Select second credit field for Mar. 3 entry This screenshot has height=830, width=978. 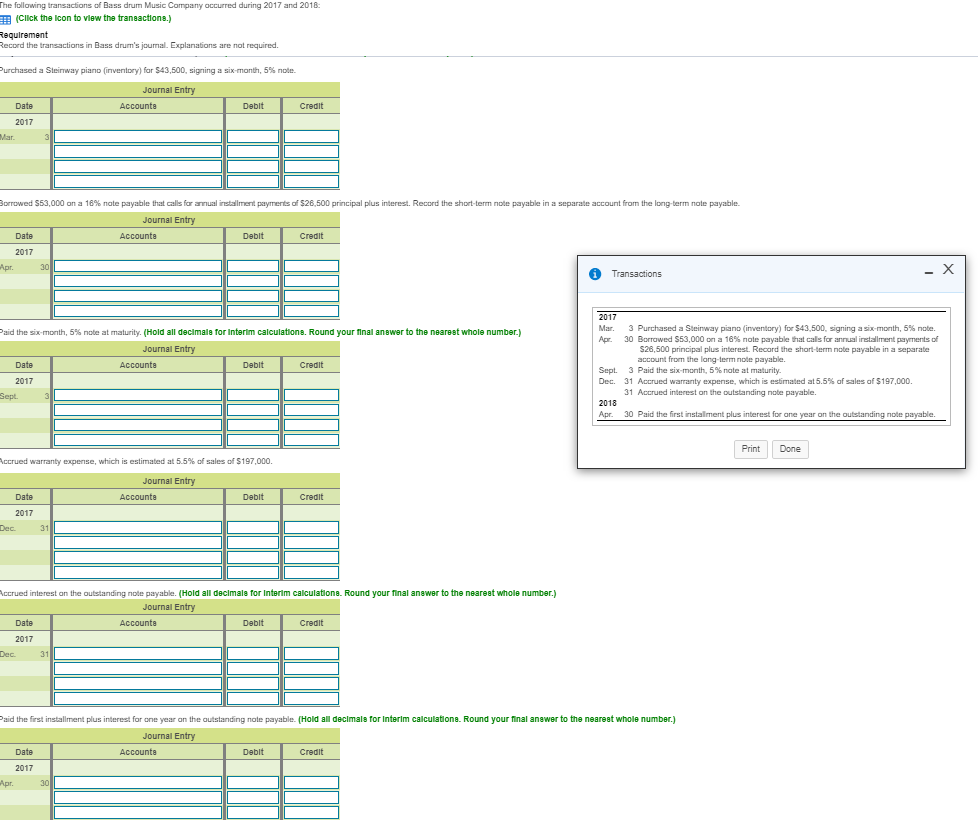click(x=311, y=152)
